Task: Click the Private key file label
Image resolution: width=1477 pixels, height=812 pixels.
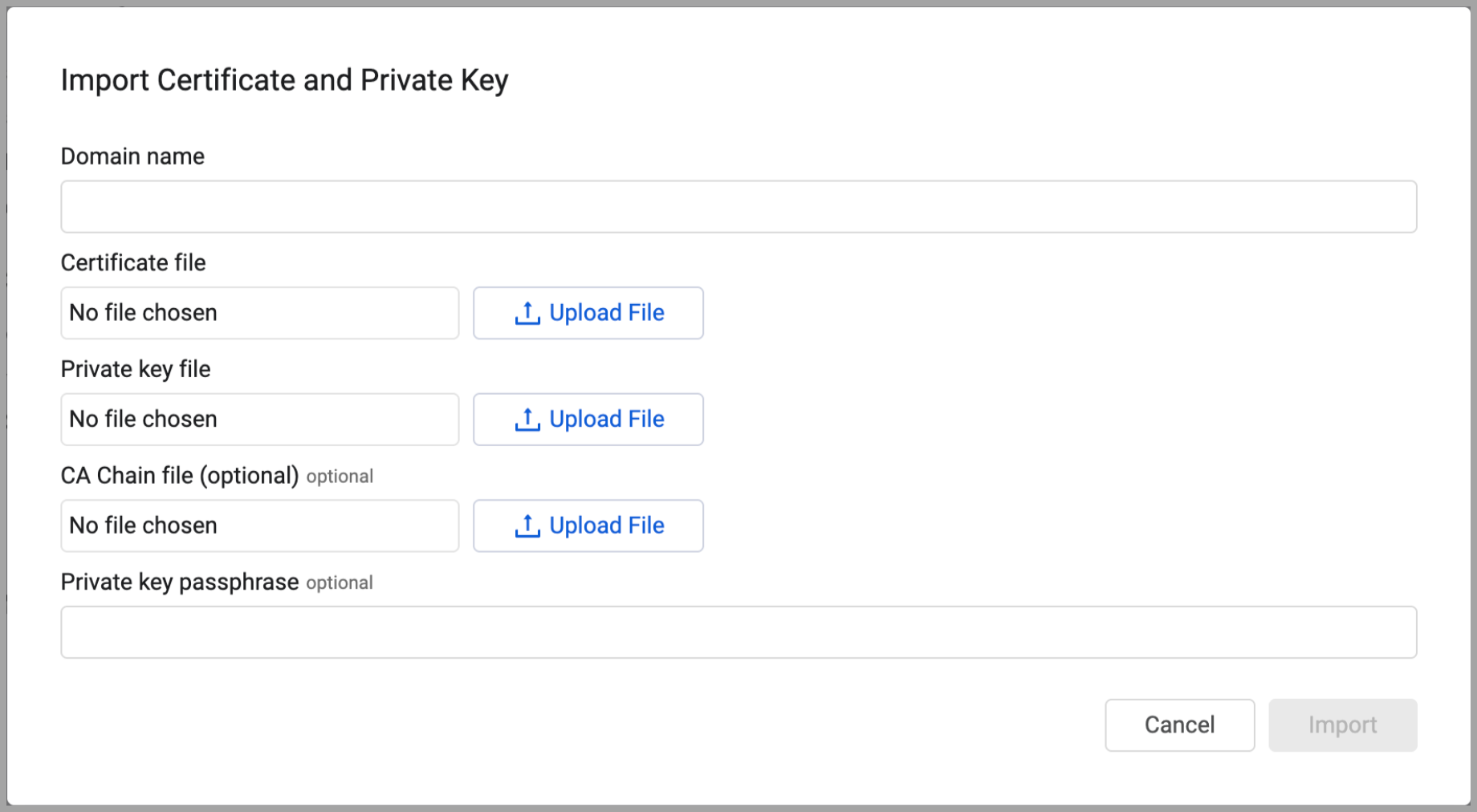Action: click(135, 369)
